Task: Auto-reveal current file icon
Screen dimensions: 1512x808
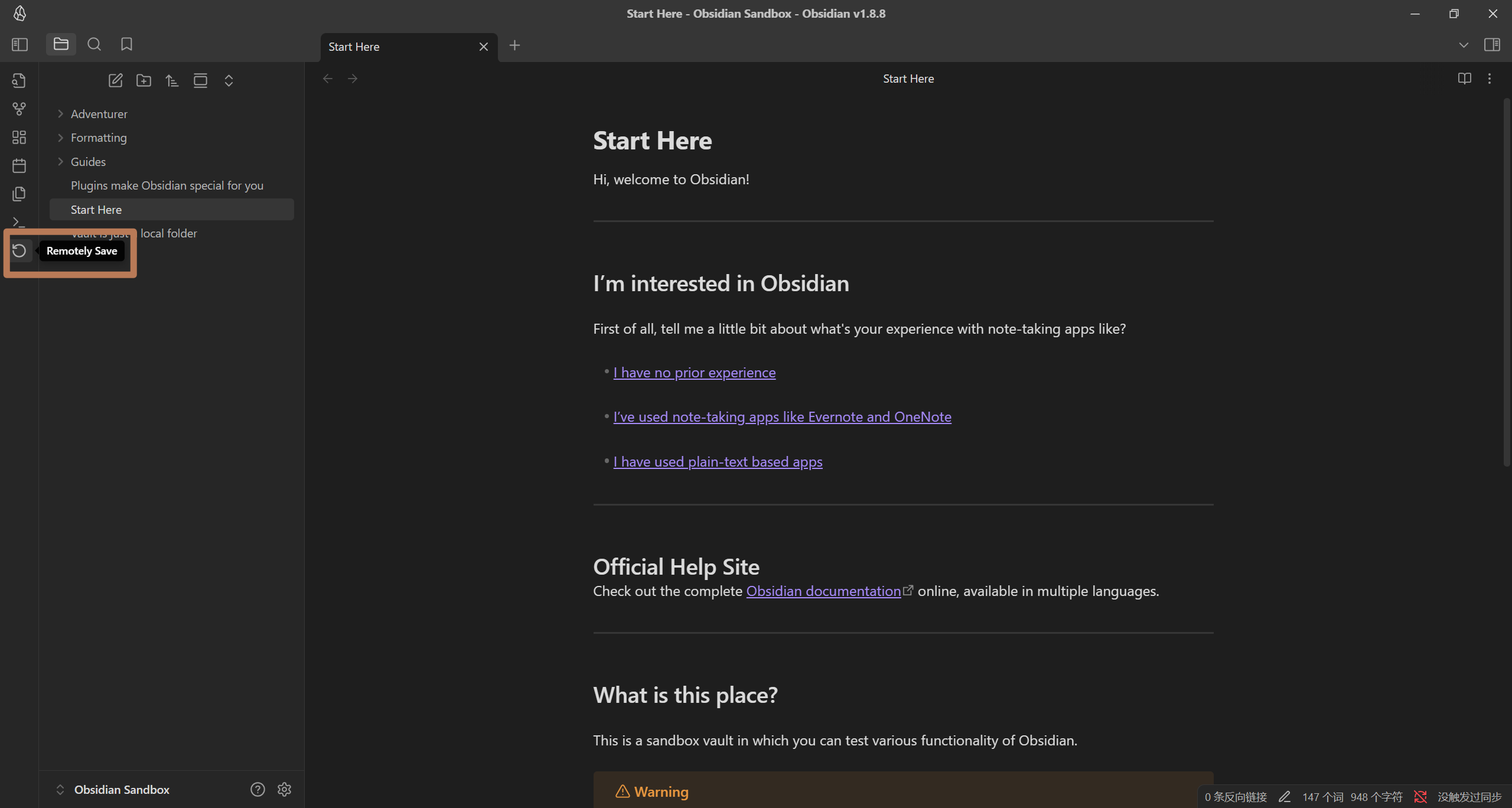Action: click(x=200, y=80)
